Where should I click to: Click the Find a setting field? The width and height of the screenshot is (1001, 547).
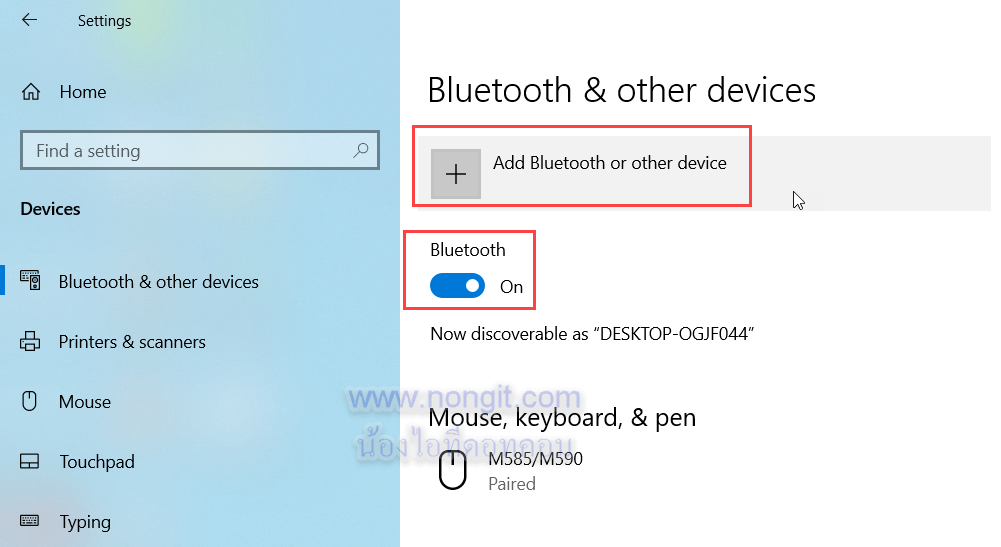(200, 151)
